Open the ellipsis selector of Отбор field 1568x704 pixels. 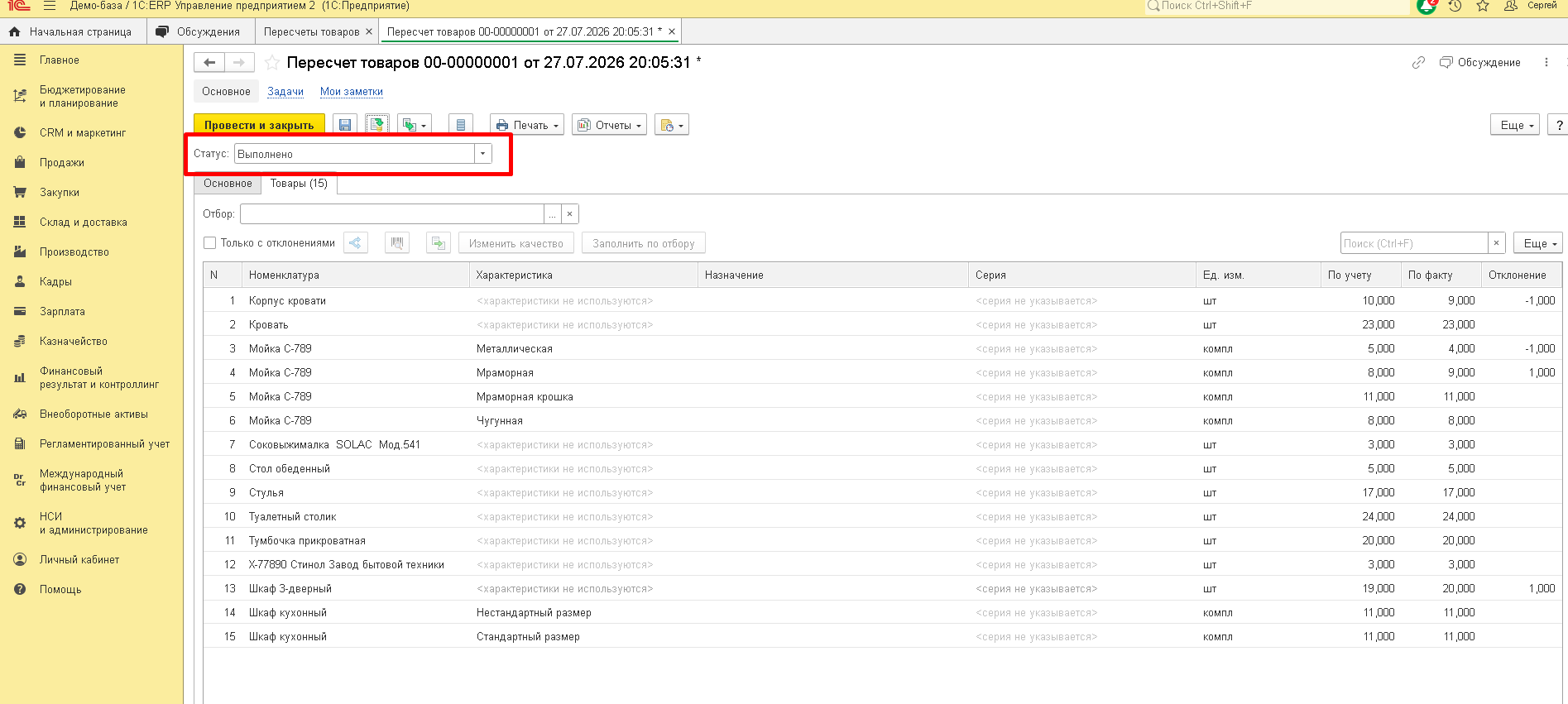click(553, 214)
